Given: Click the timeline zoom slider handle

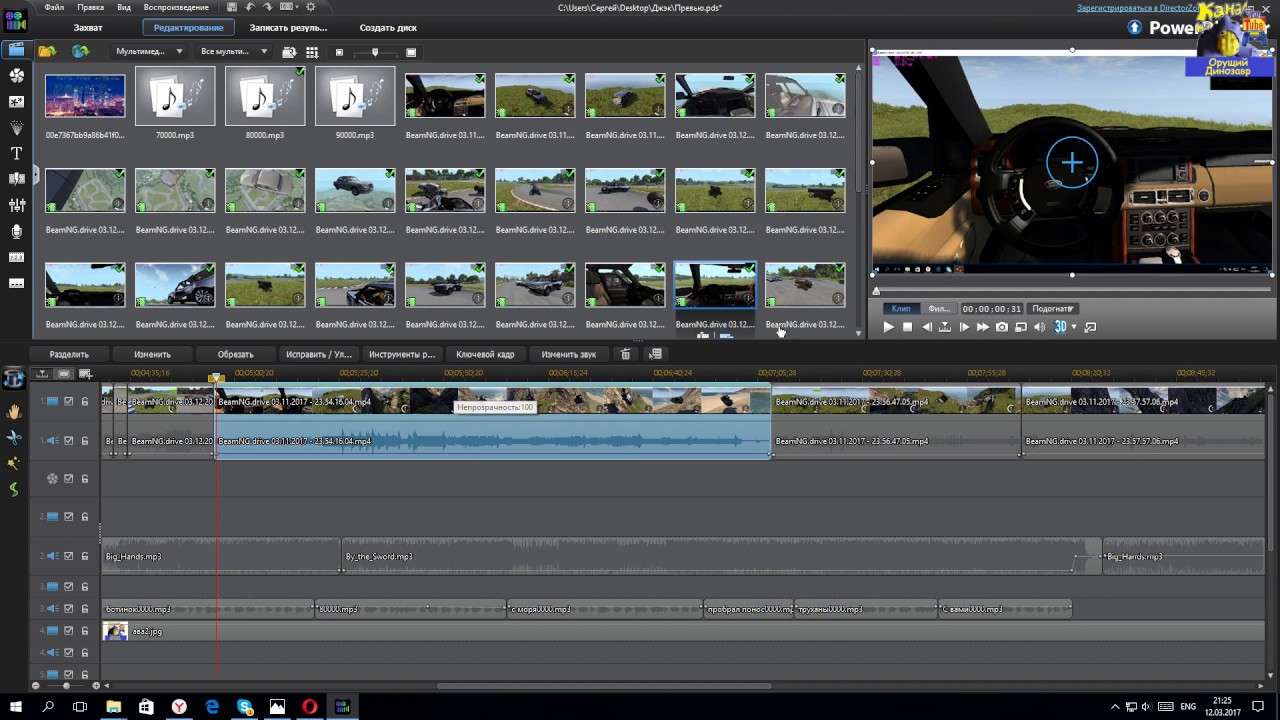Looking at the screenshot, I should coord(66,686).
